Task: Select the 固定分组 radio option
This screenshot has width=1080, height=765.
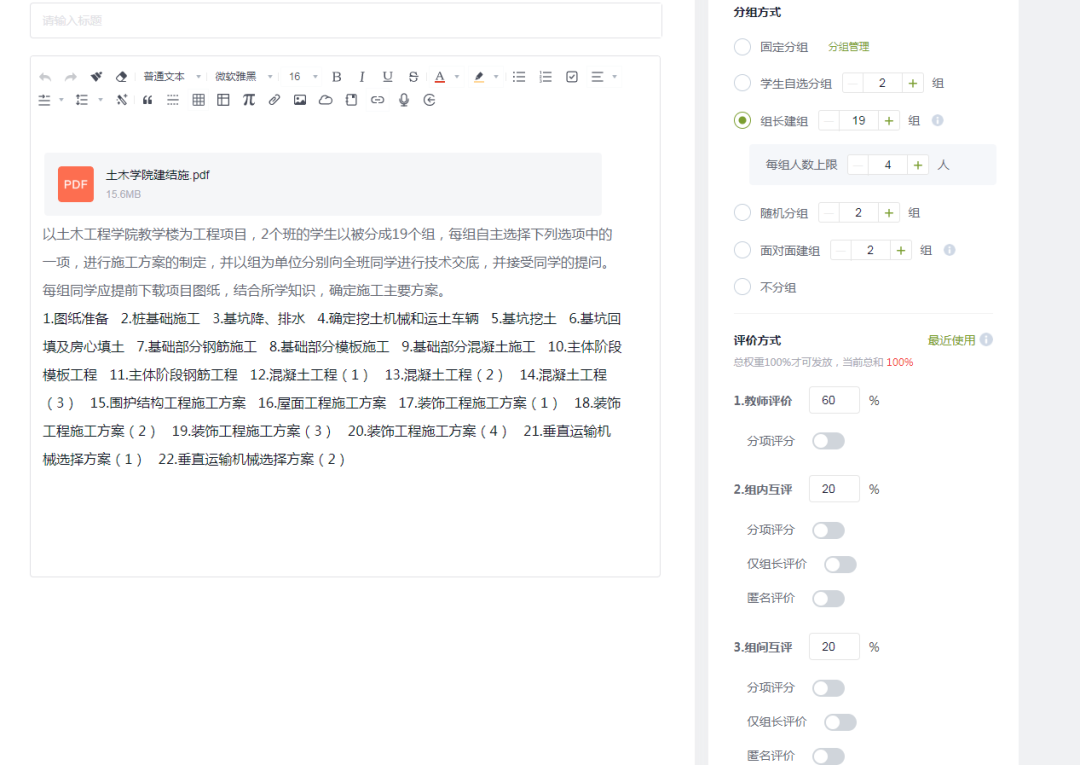Action: [742, 47]
